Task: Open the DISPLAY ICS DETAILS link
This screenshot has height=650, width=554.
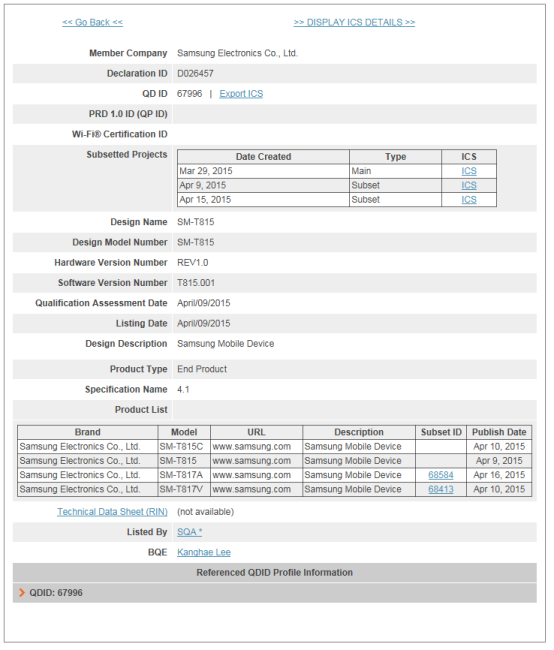Action: 354,22
